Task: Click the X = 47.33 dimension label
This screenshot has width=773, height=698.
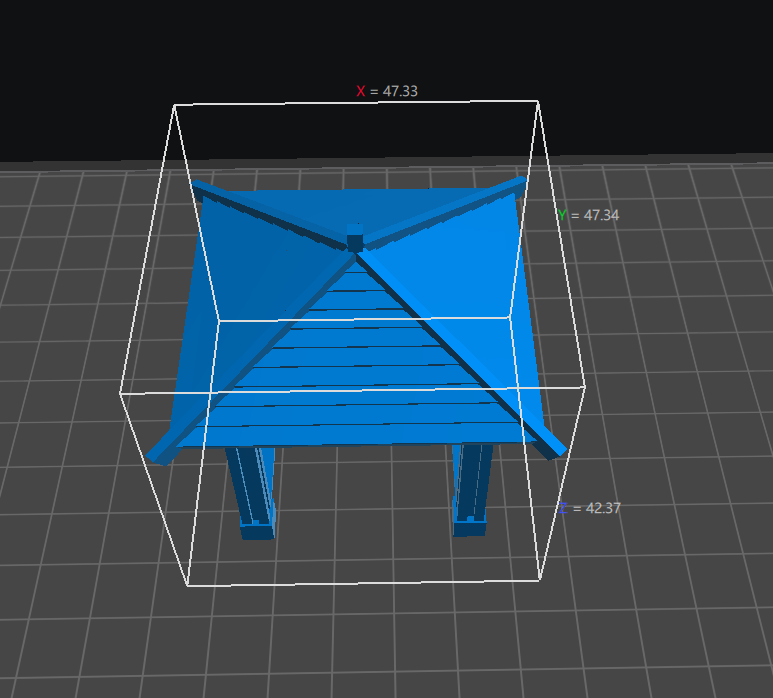Action: (387, 91)
